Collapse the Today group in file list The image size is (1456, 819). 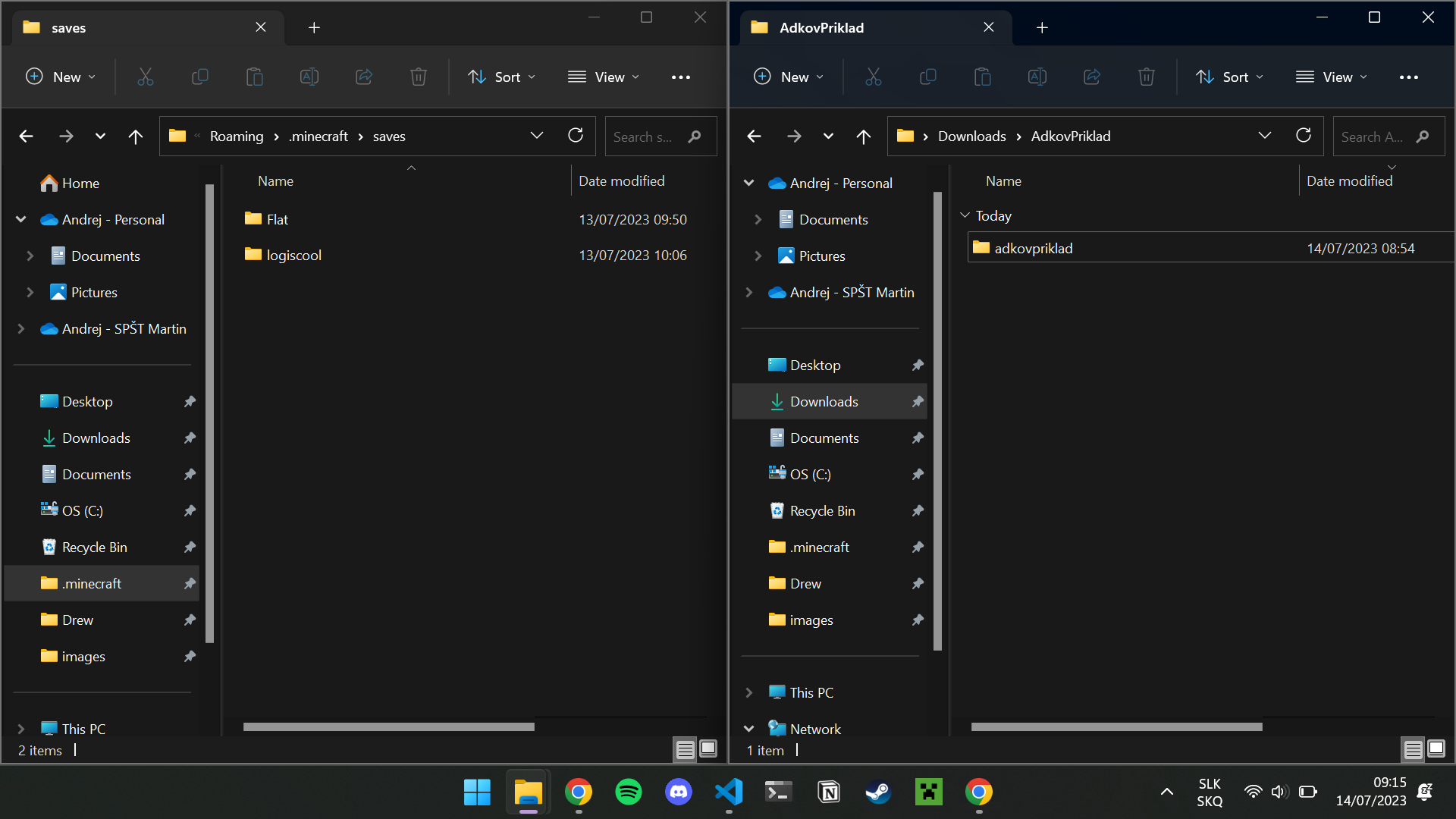pyautogui.click(x=965, y=215)
